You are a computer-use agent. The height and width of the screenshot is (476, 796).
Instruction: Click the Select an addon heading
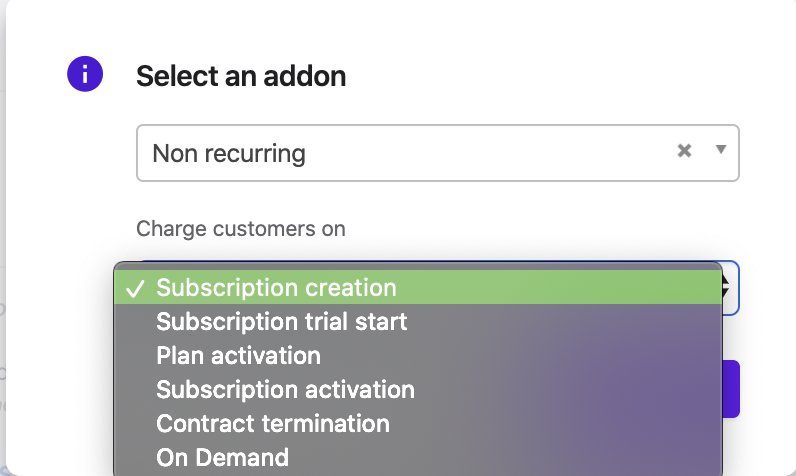tap(241, 76)
